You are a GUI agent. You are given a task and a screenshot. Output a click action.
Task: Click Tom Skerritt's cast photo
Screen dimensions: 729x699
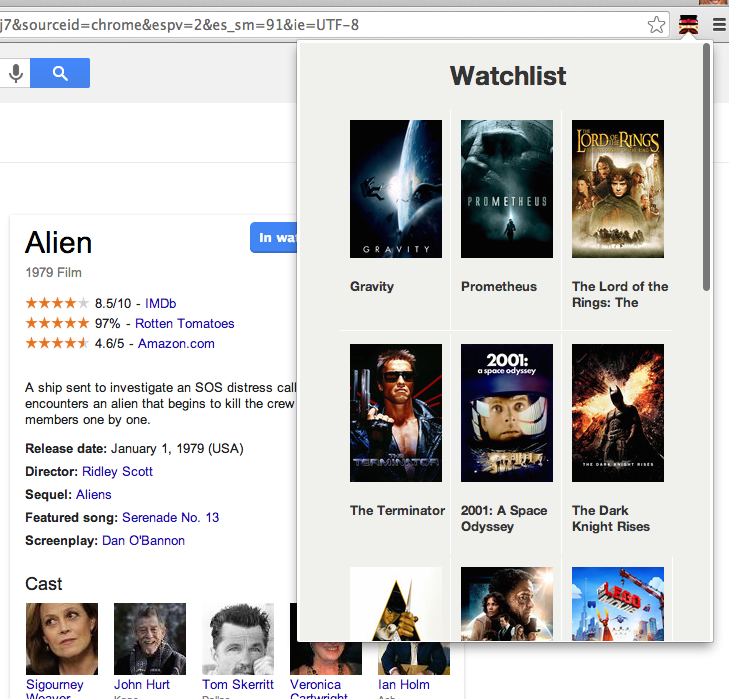click(x=238, y=639)
